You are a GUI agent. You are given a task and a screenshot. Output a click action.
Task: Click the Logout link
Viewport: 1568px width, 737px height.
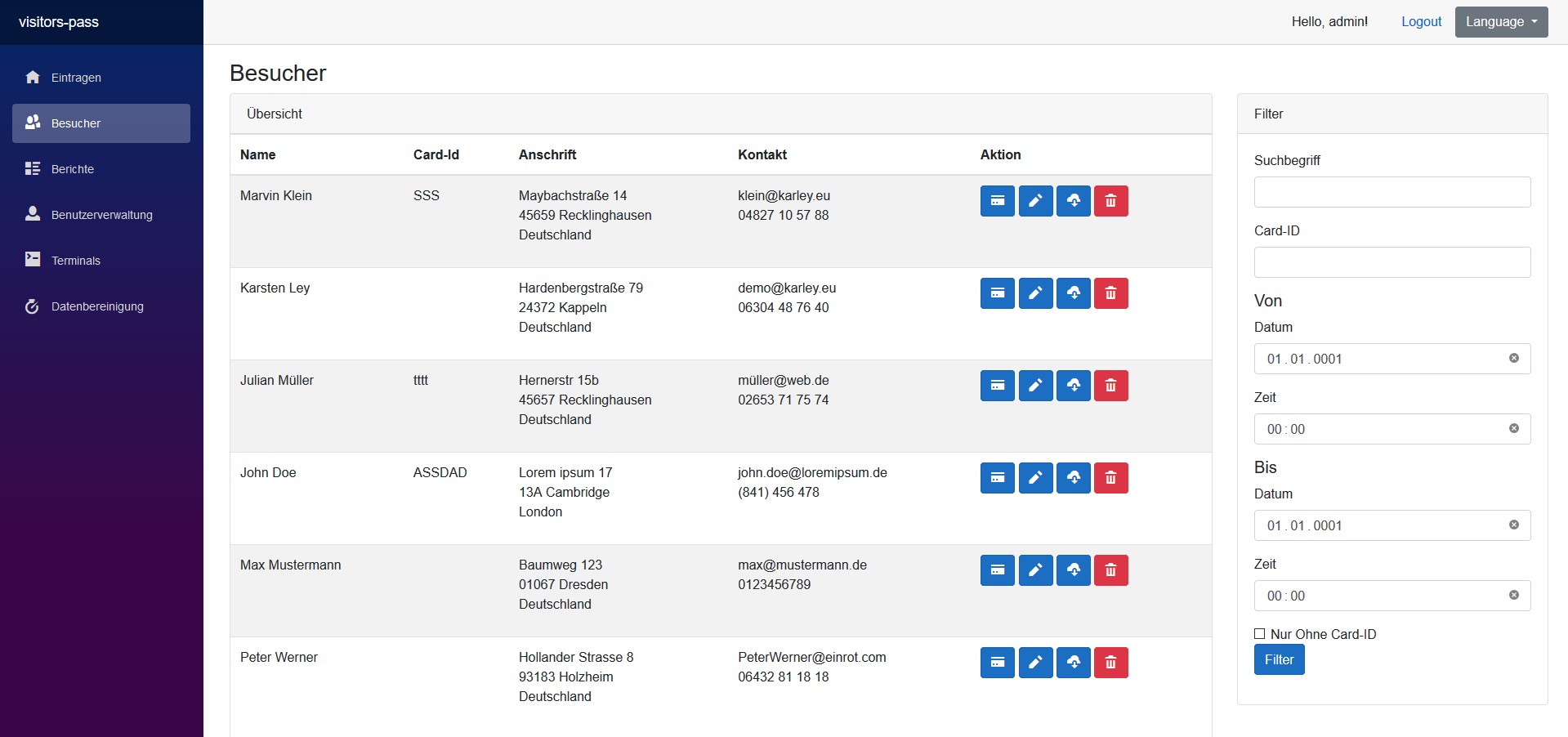pyautogui.click(x=1421, y=22)
